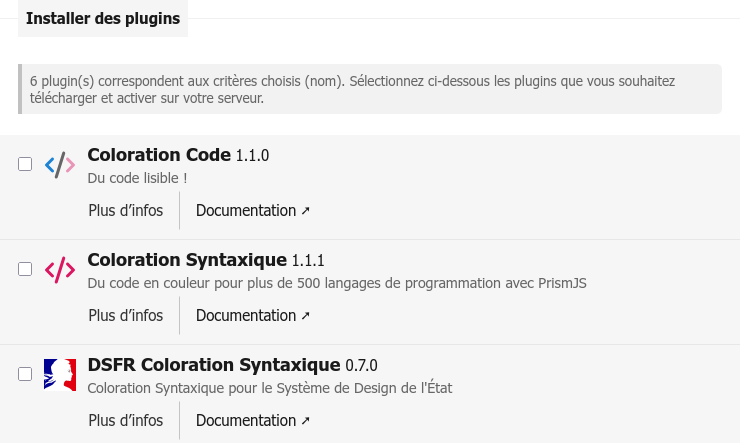740x443 pixels.
Task: Click the DSFR Marianne logo icon
Action: (60, 375)
